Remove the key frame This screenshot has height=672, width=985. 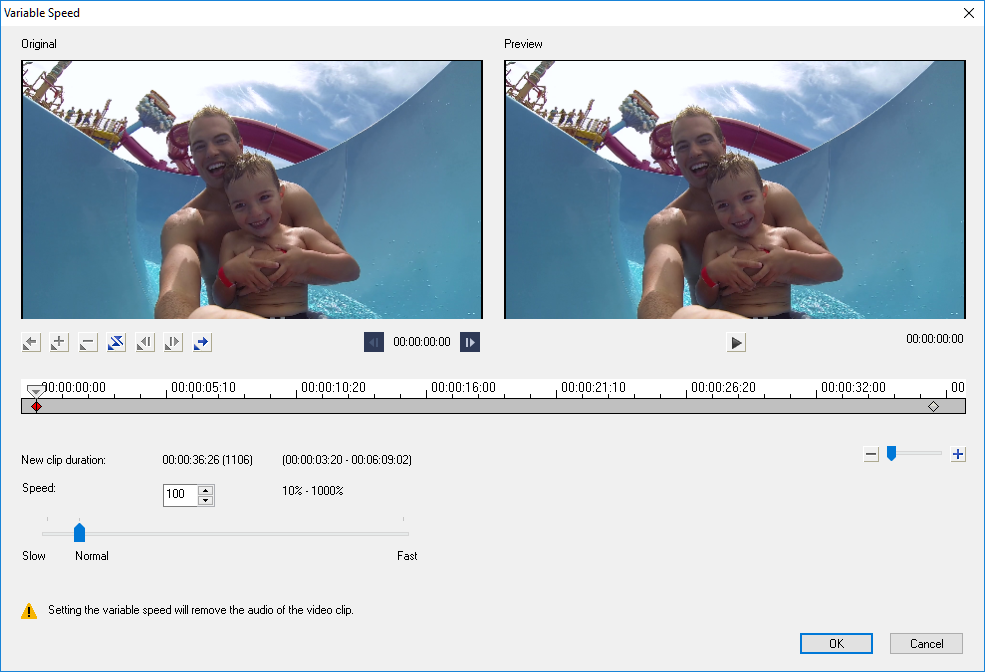(x=88, y=342)
